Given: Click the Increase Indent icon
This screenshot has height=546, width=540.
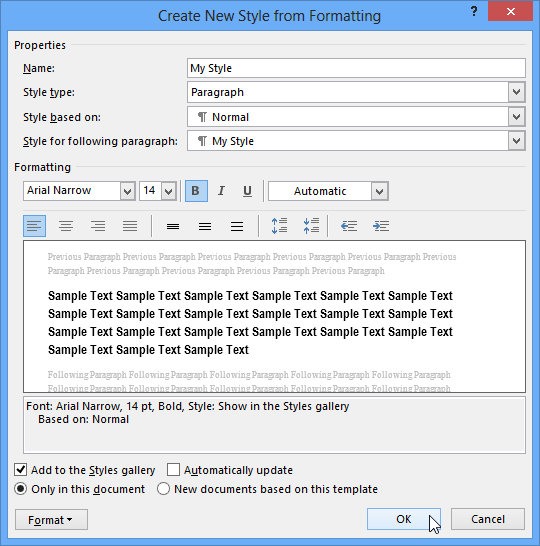Looking at the screenshot, I should click(381, 226).
